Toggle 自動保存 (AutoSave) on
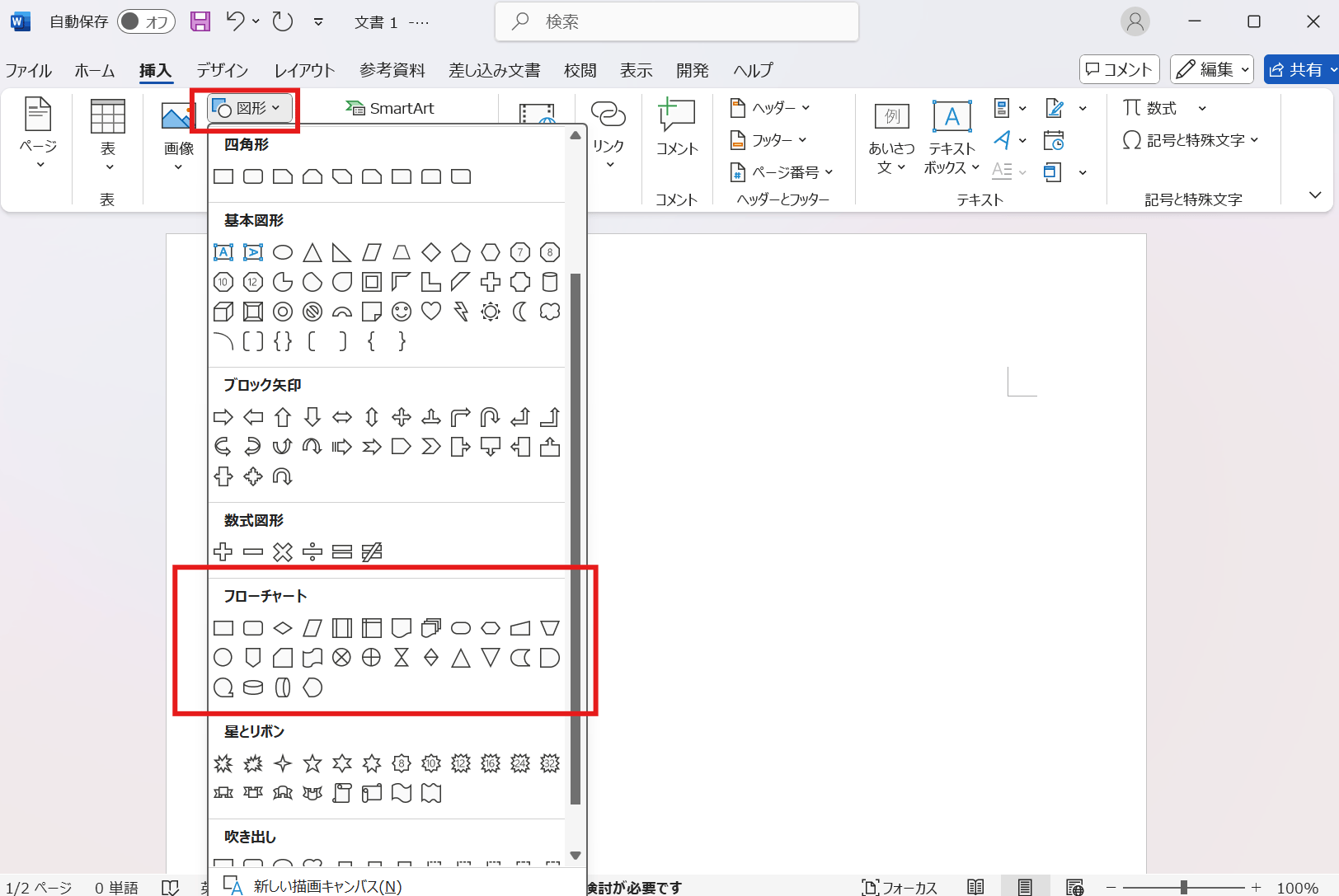1339x896 pixels. click(x=146, y=21)
